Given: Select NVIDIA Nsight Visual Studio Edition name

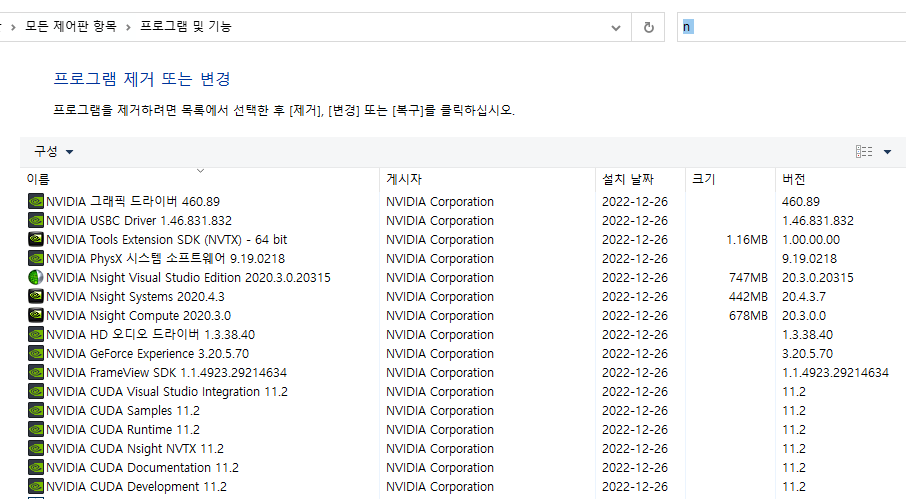Looking at the screenshot, I should point(188,278).
